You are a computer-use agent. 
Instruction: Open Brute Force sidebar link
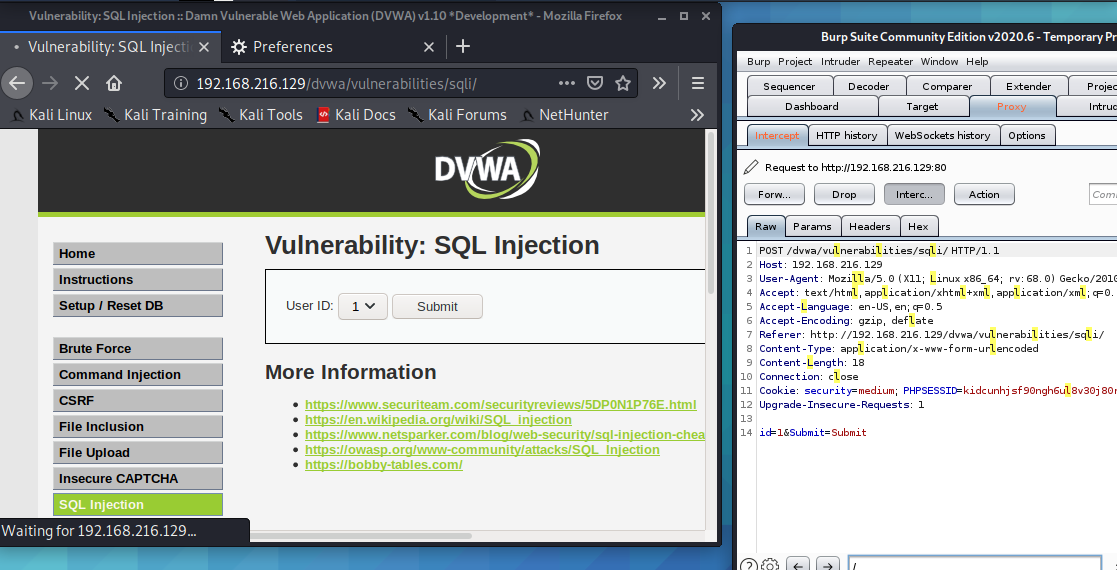click(137, 348)
